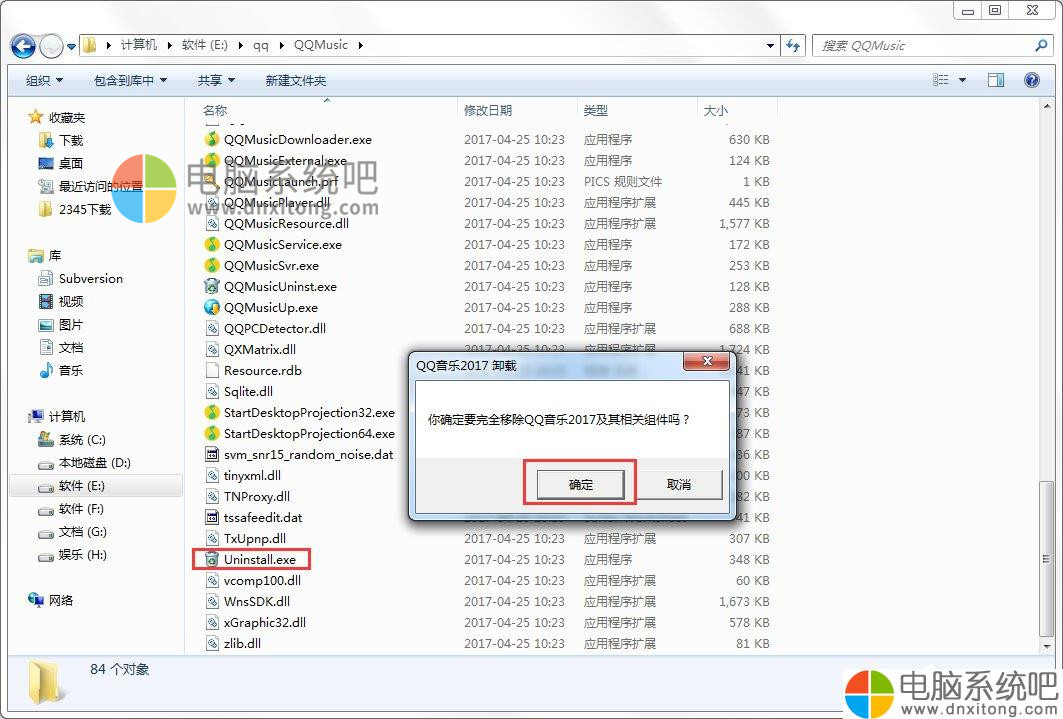Close the QQ音乐2017 卸载 dialog

[706, 361]
